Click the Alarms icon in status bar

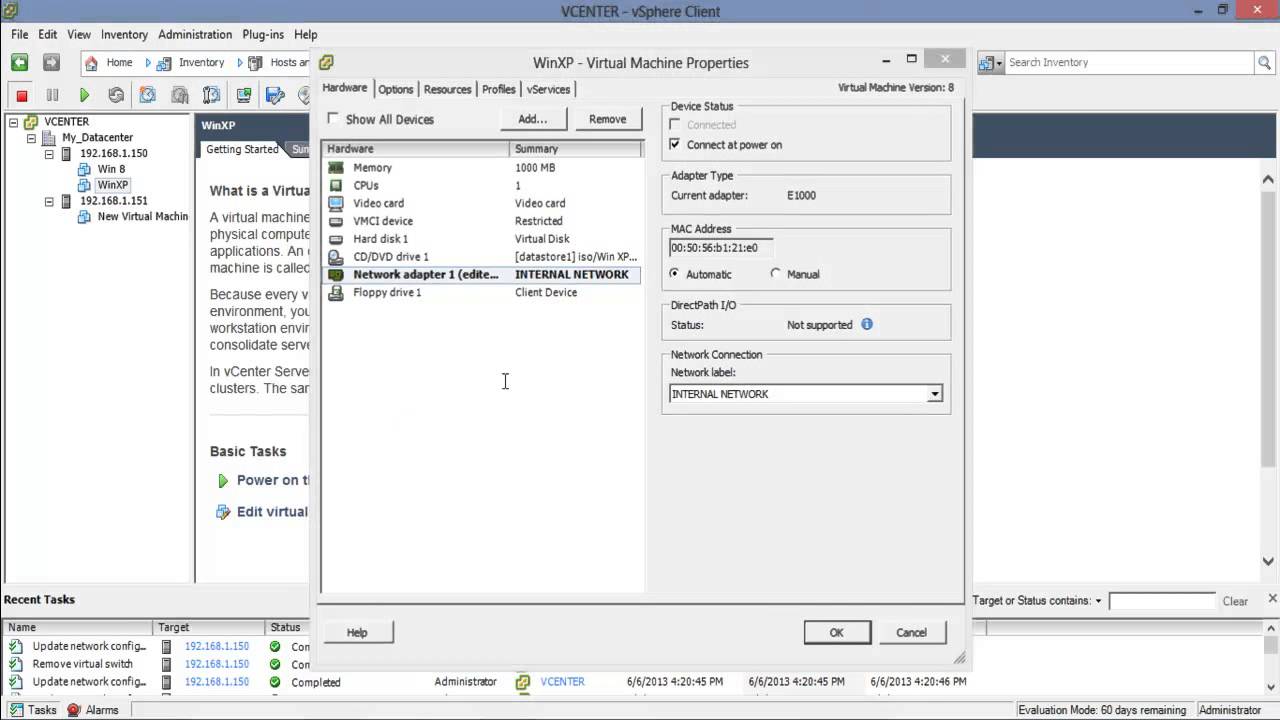[74, 710]
